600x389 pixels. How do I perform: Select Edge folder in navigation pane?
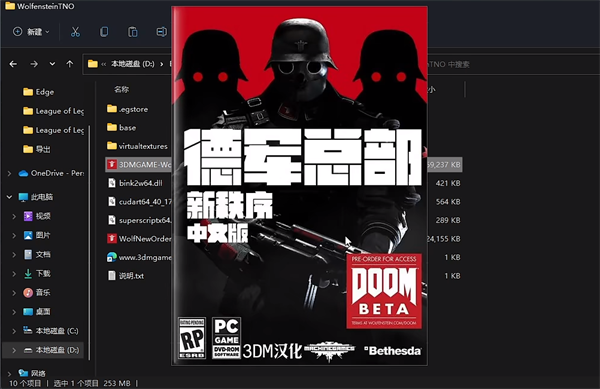coord(38,92)
